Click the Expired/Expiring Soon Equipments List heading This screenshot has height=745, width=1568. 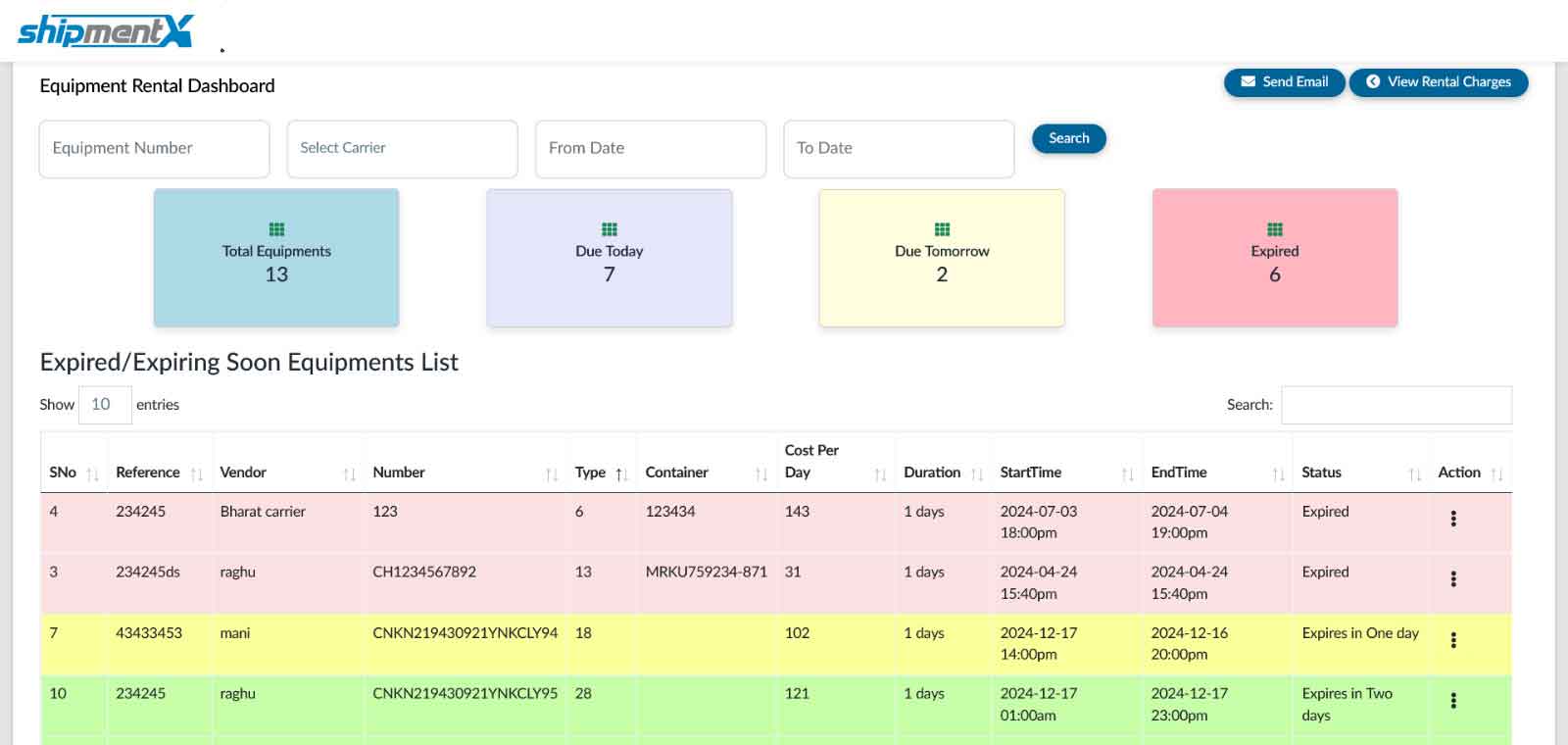tap(249, 363)
